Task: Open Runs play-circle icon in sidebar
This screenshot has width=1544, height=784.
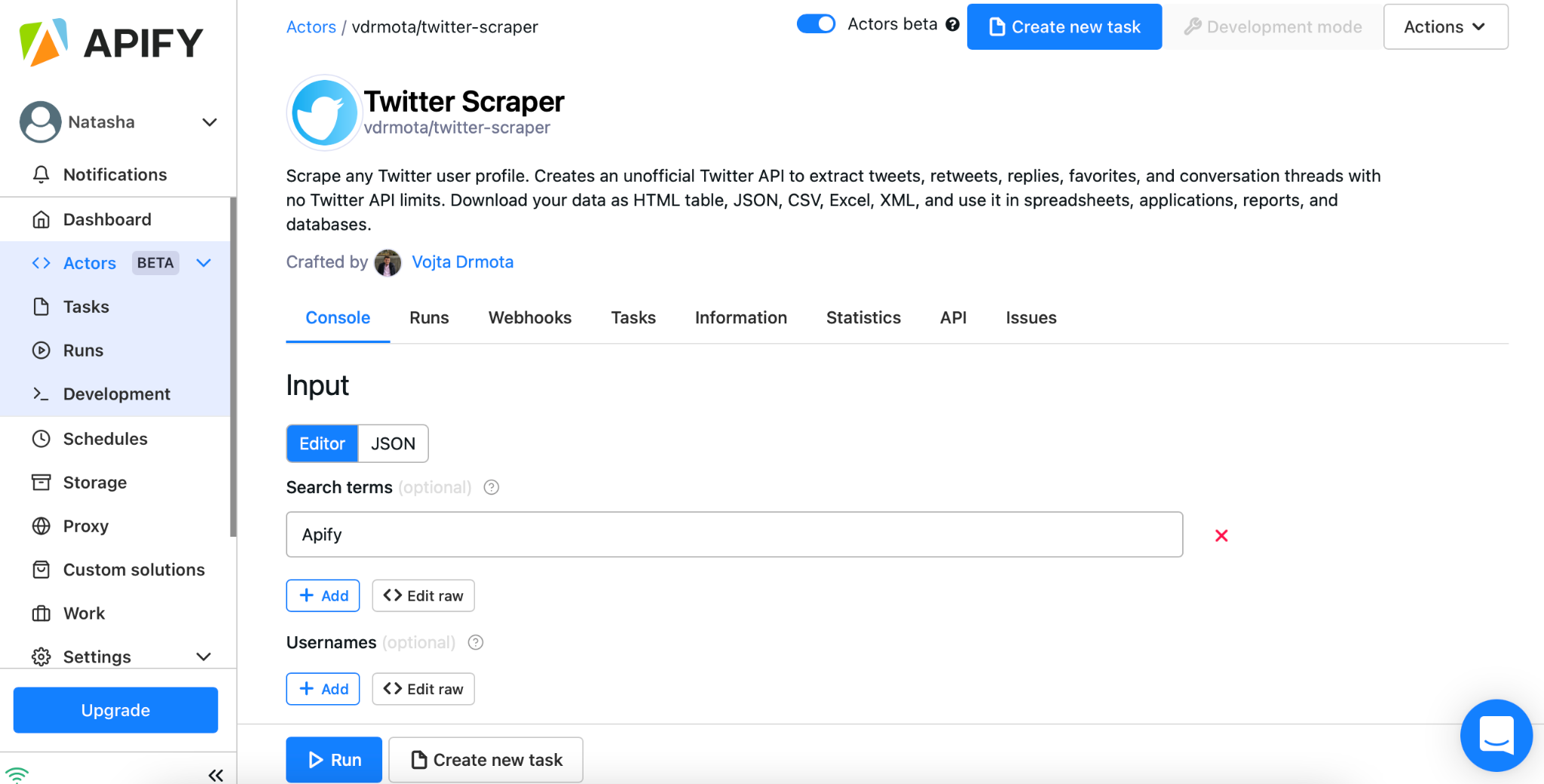Action: [x=41, y=351]
